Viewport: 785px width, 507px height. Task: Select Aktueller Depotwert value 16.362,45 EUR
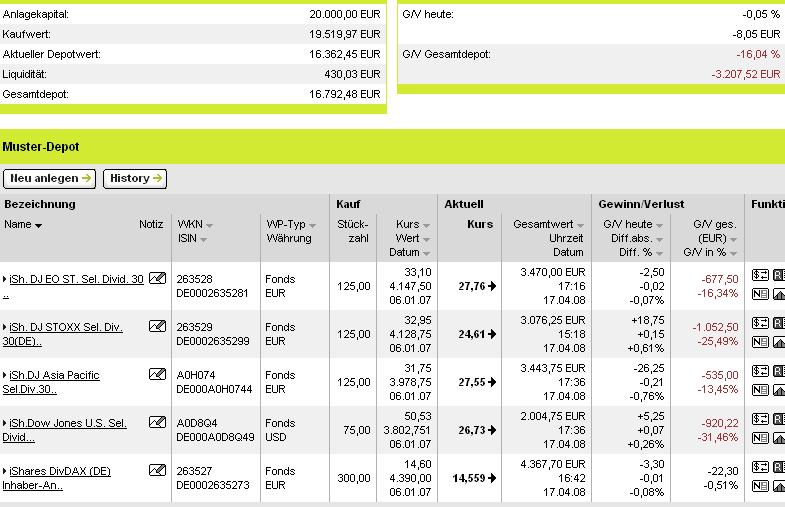tap(344, 54)
